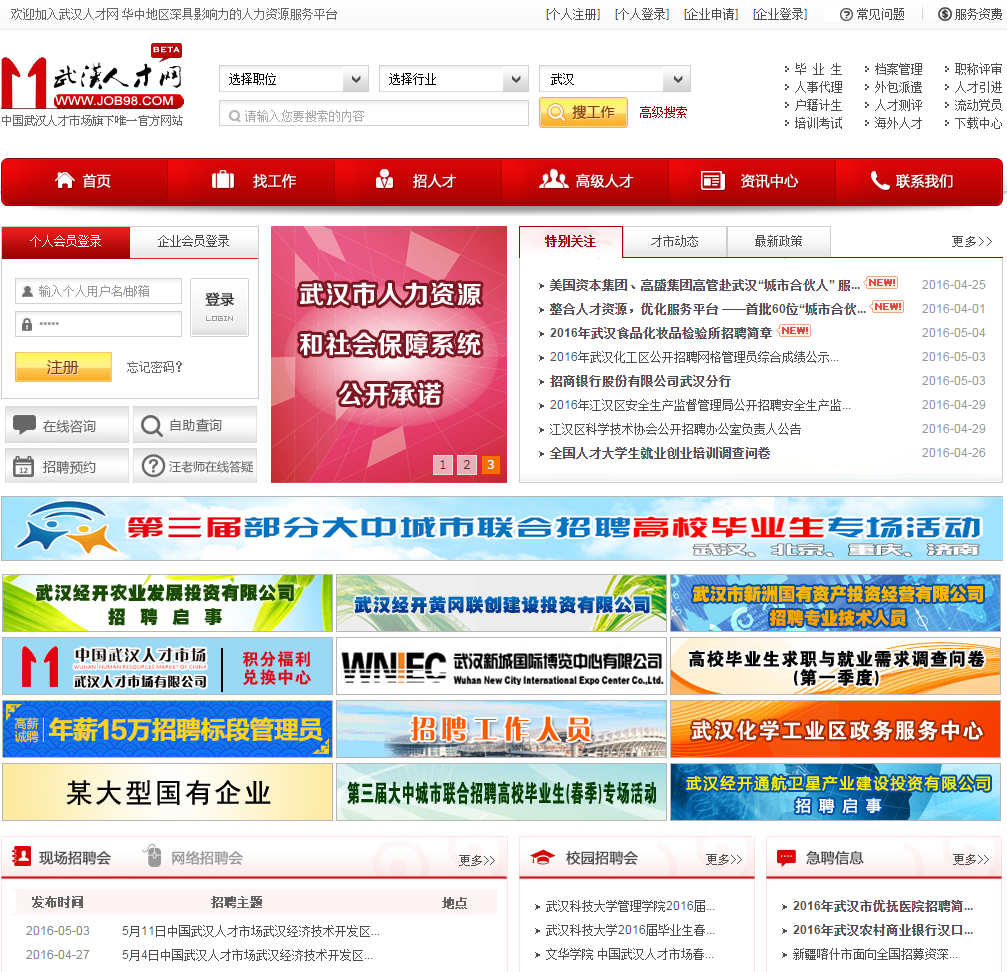This screenshot has width=1007, height=972.
Task: Click the 登录 LOGIN button
Action: [x=219, y=307]
